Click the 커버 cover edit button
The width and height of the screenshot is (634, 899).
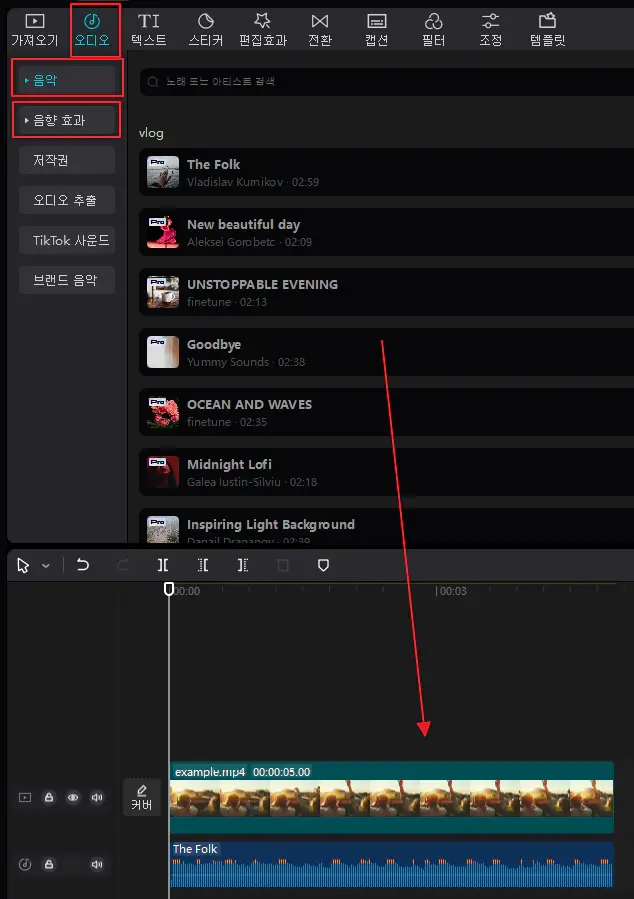[x=142, y=797]
